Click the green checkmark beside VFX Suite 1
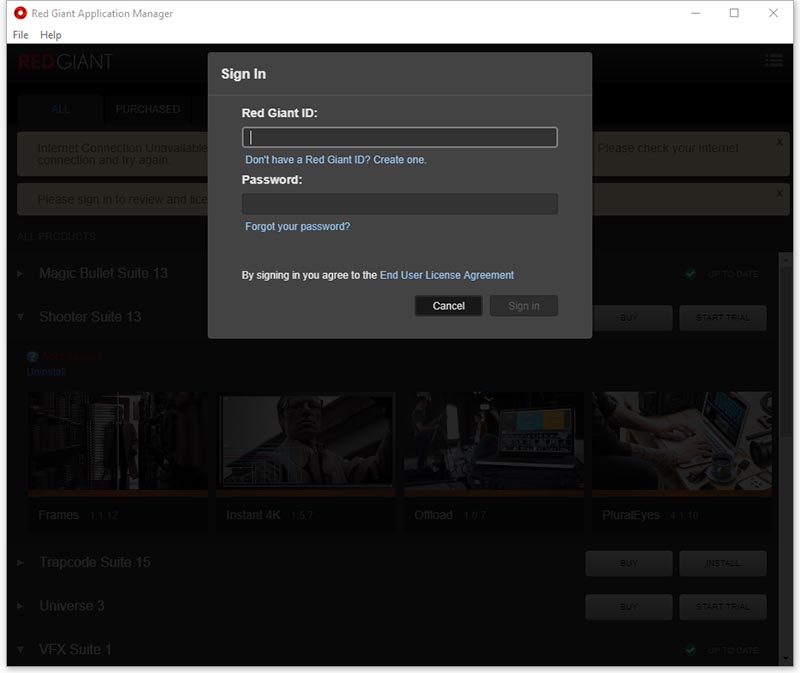 click(x=690, y=650)
